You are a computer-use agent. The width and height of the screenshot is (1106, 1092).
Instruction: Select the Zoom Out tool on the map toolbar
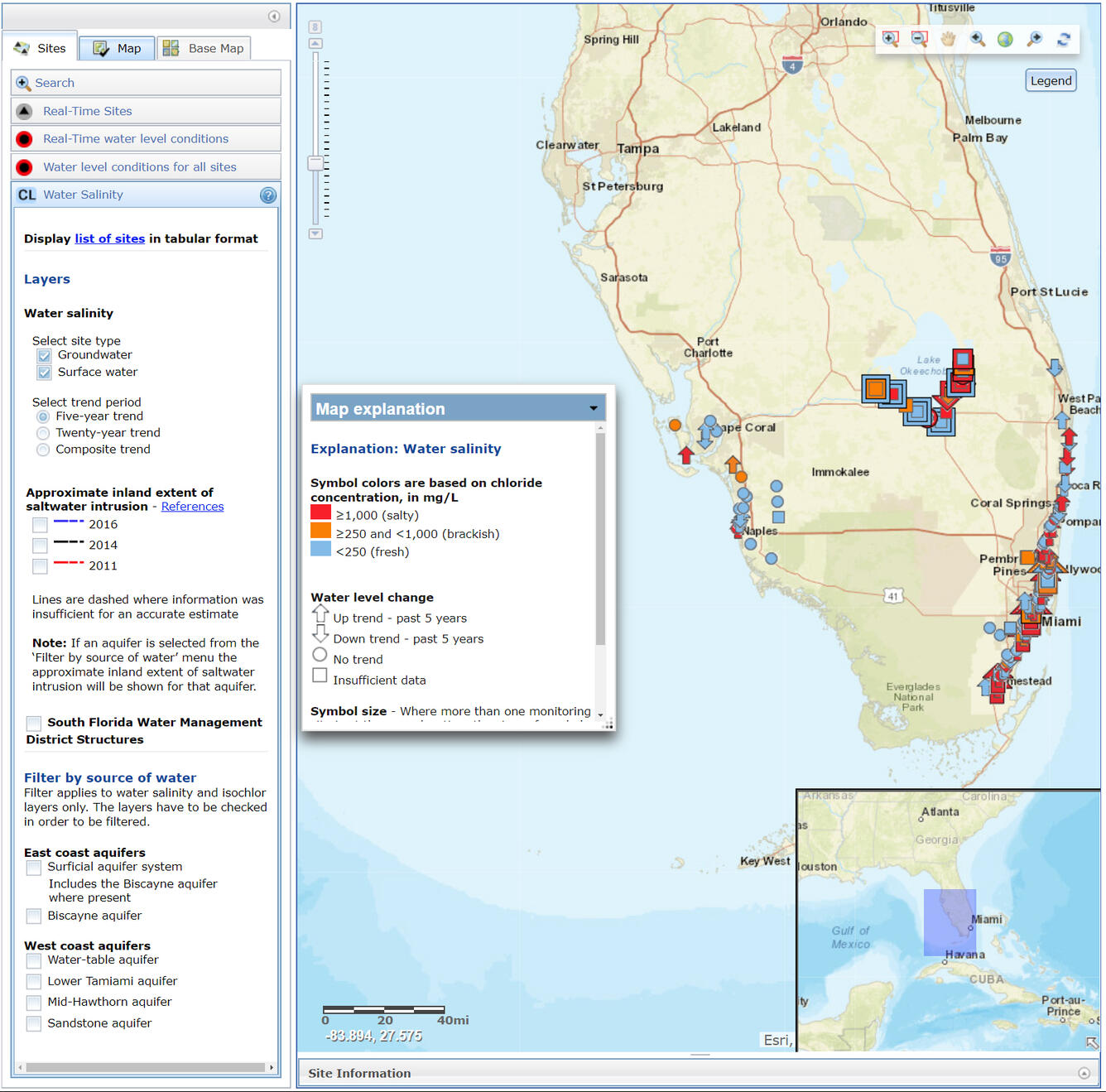coord(919,38)
